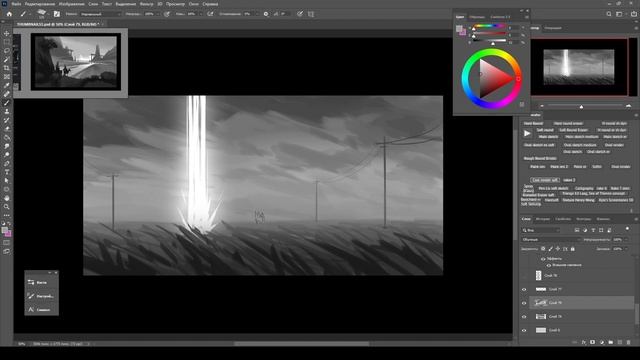Select the Crop tool

[x=7, y=68]
